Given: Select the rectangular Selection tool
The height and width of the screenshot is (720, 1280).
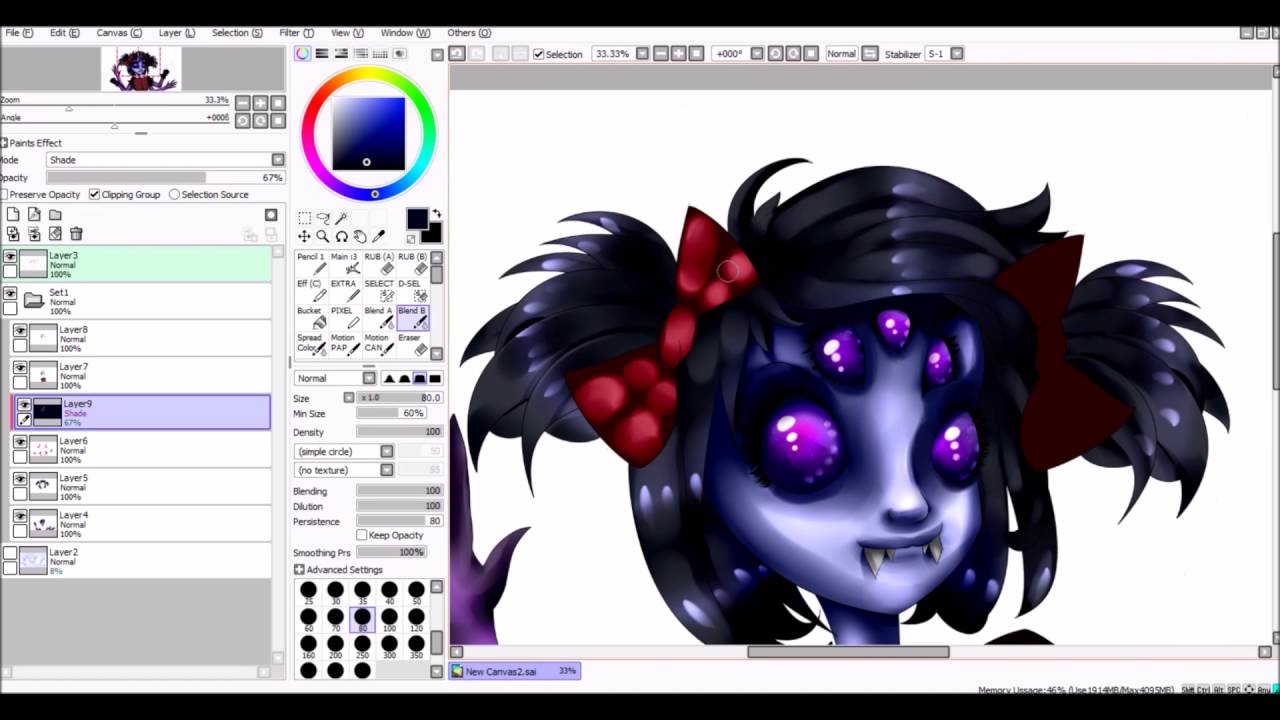Looking at the screenshot, I should pyautogui.click(x=304, y=218).
